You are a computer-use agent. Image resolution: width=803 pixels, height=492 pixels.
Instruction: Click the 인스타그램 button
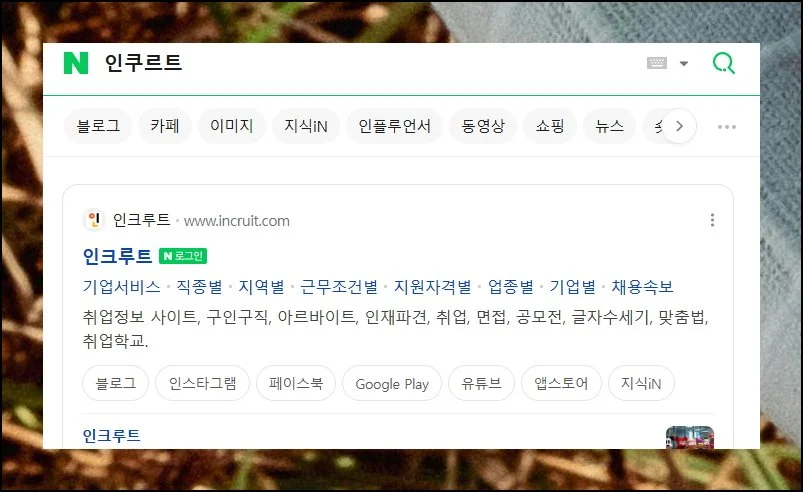click(x=202, y=383)
